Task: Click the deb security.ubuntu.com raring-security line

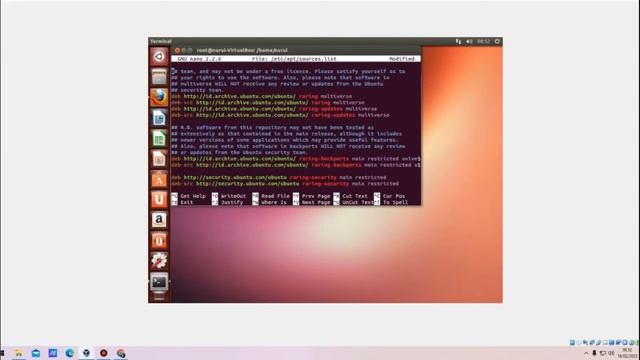Action: (279, 178)
